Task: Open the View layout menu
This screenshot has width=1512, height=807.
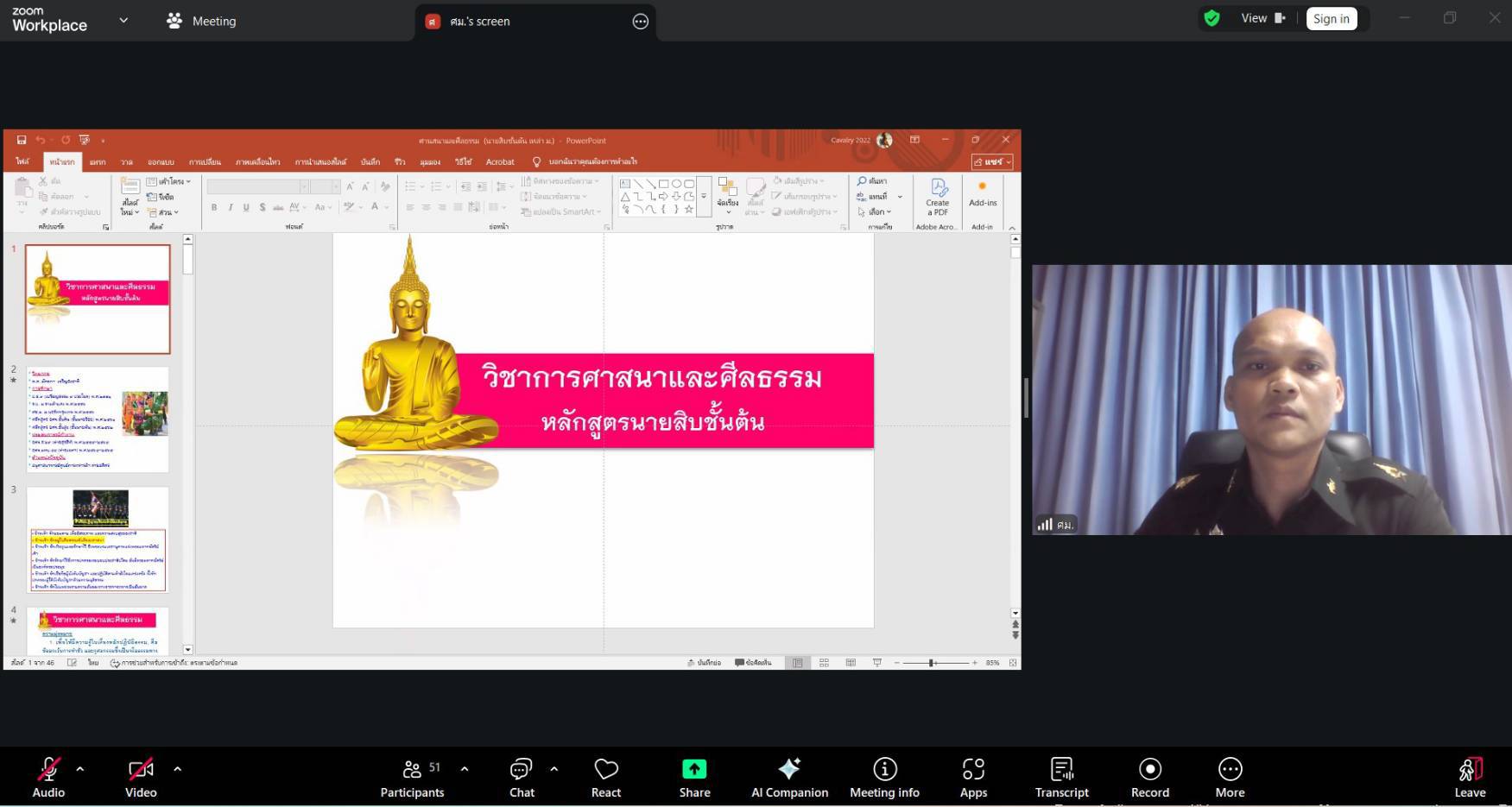Action: [x=1262, y=18]
